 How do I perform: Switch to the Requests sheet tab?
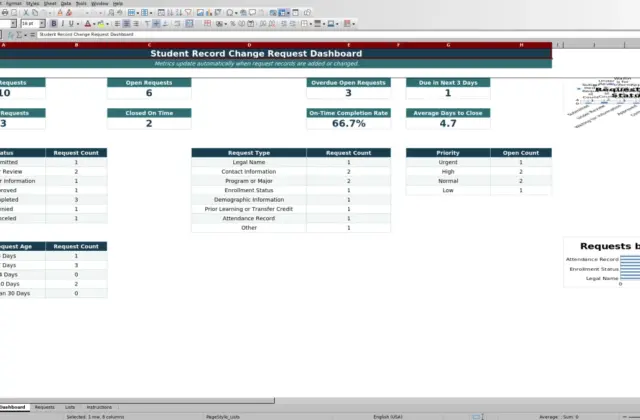point(44,407)
